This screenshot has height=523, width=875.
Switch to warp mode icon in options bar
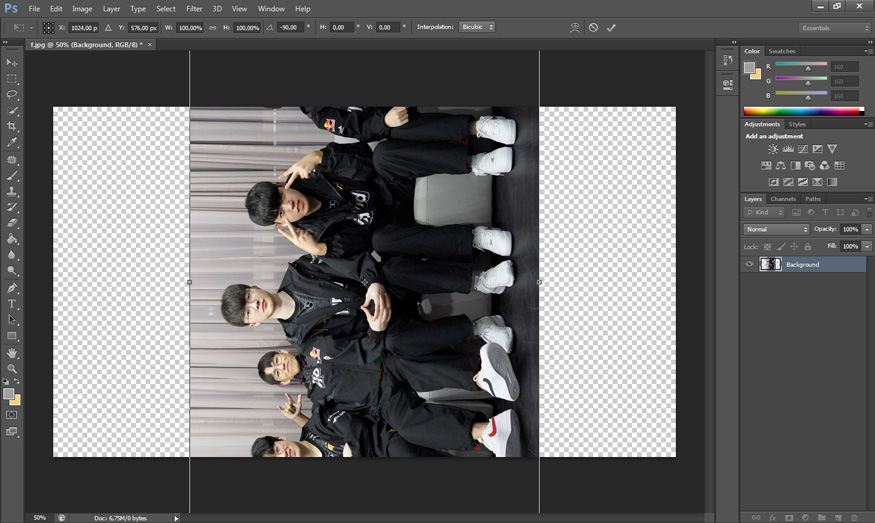tap(574, 27)
